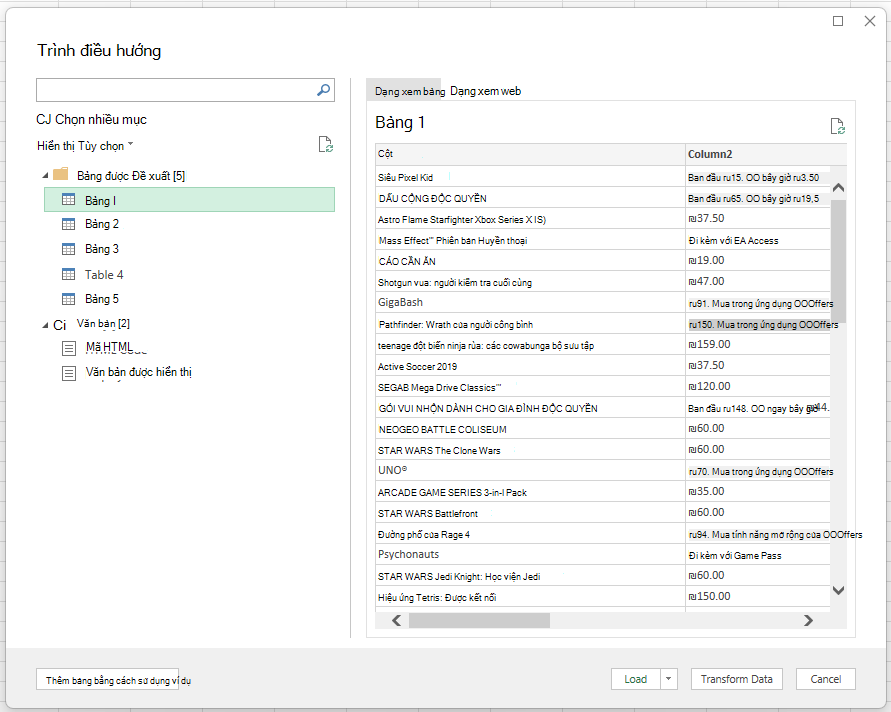
Task: Click the Đi kèm với EA Access cell
Action: click(758, 240)
